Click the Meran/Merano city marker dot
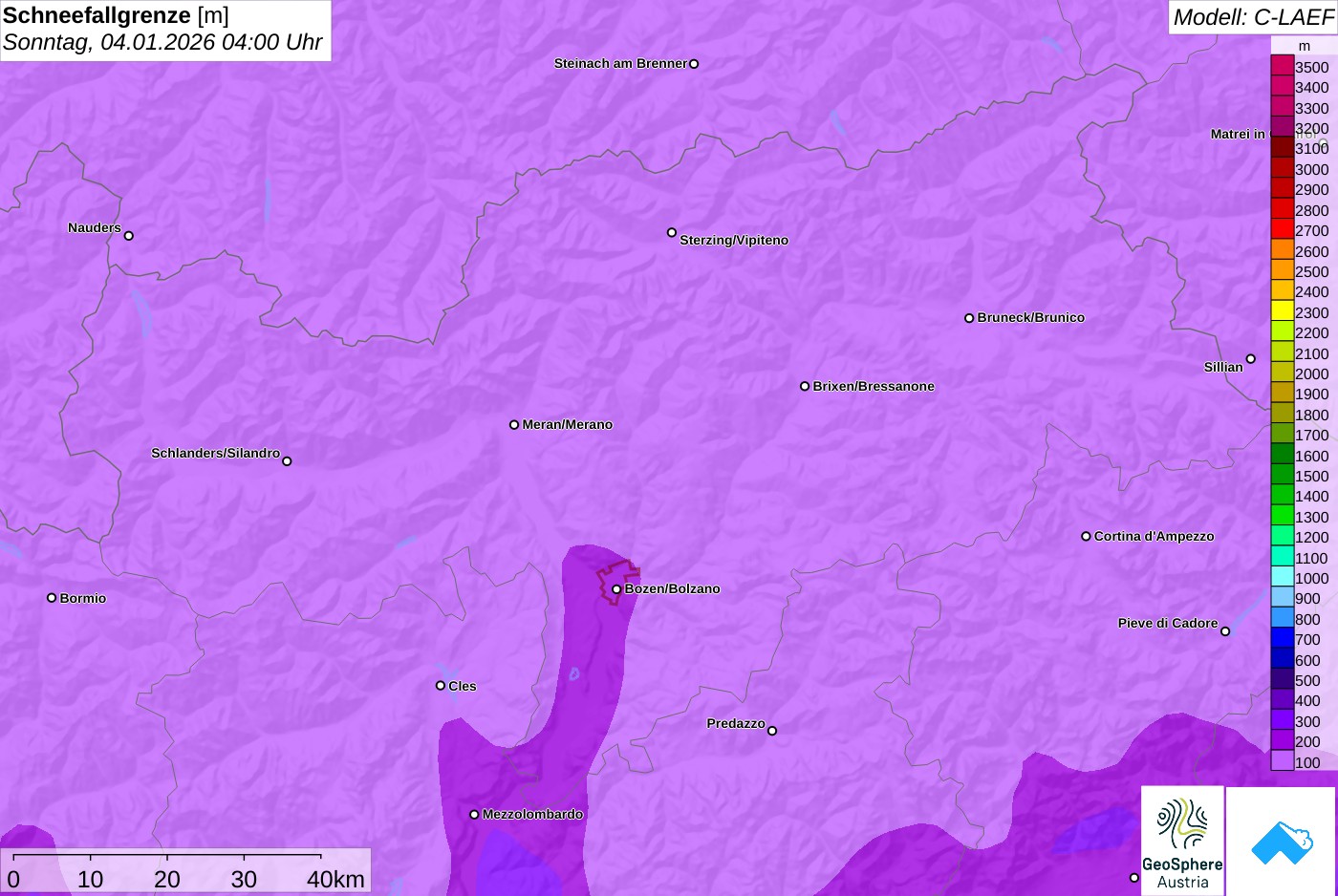This screenshot has height=896, width=1338. click(514, 424)
